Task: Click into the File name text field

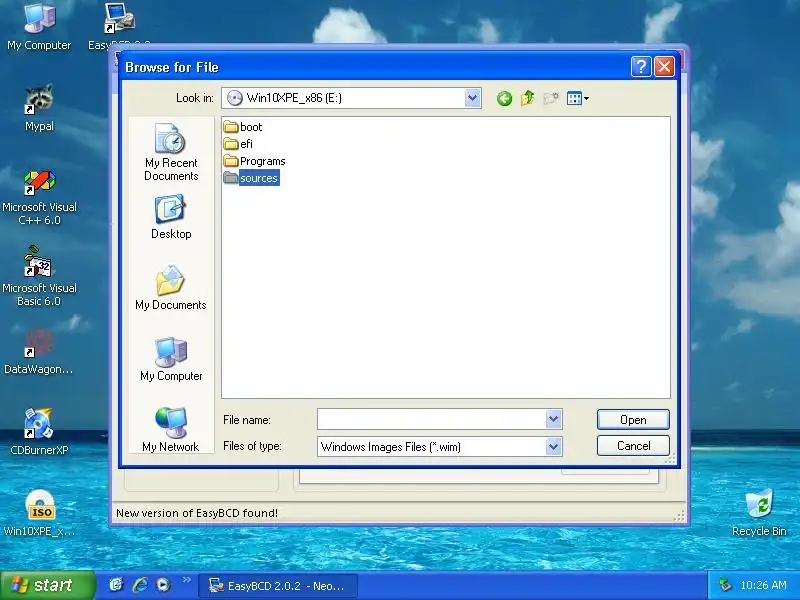Action: coord(432,419)
